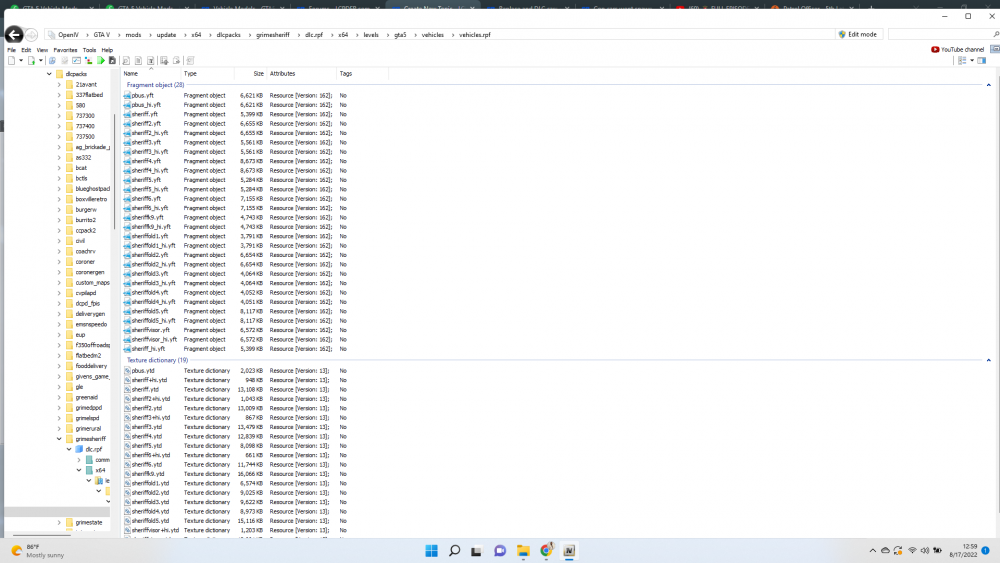Click the Add file icon with green plus
The image size is (1000, 563).
31,61
